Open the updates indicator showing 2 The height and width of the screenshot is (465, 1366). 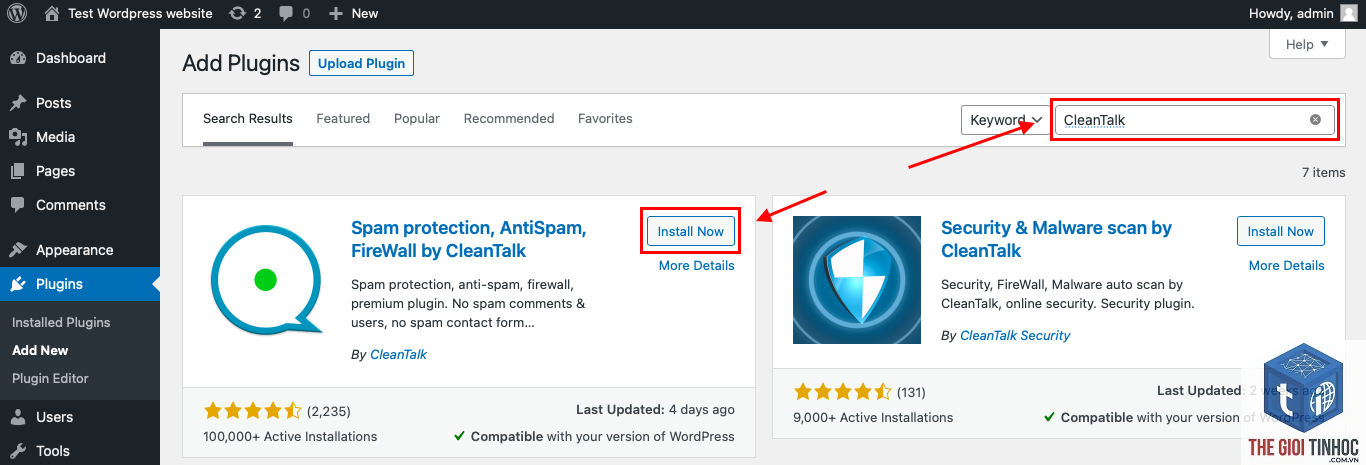click(x=245, y=13)
